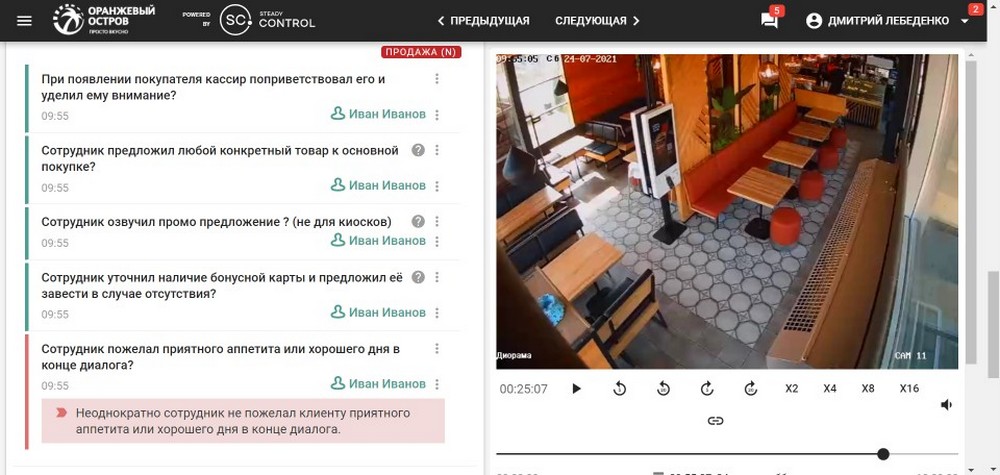Click help icon on specific product offer question

tap(418, 150)
